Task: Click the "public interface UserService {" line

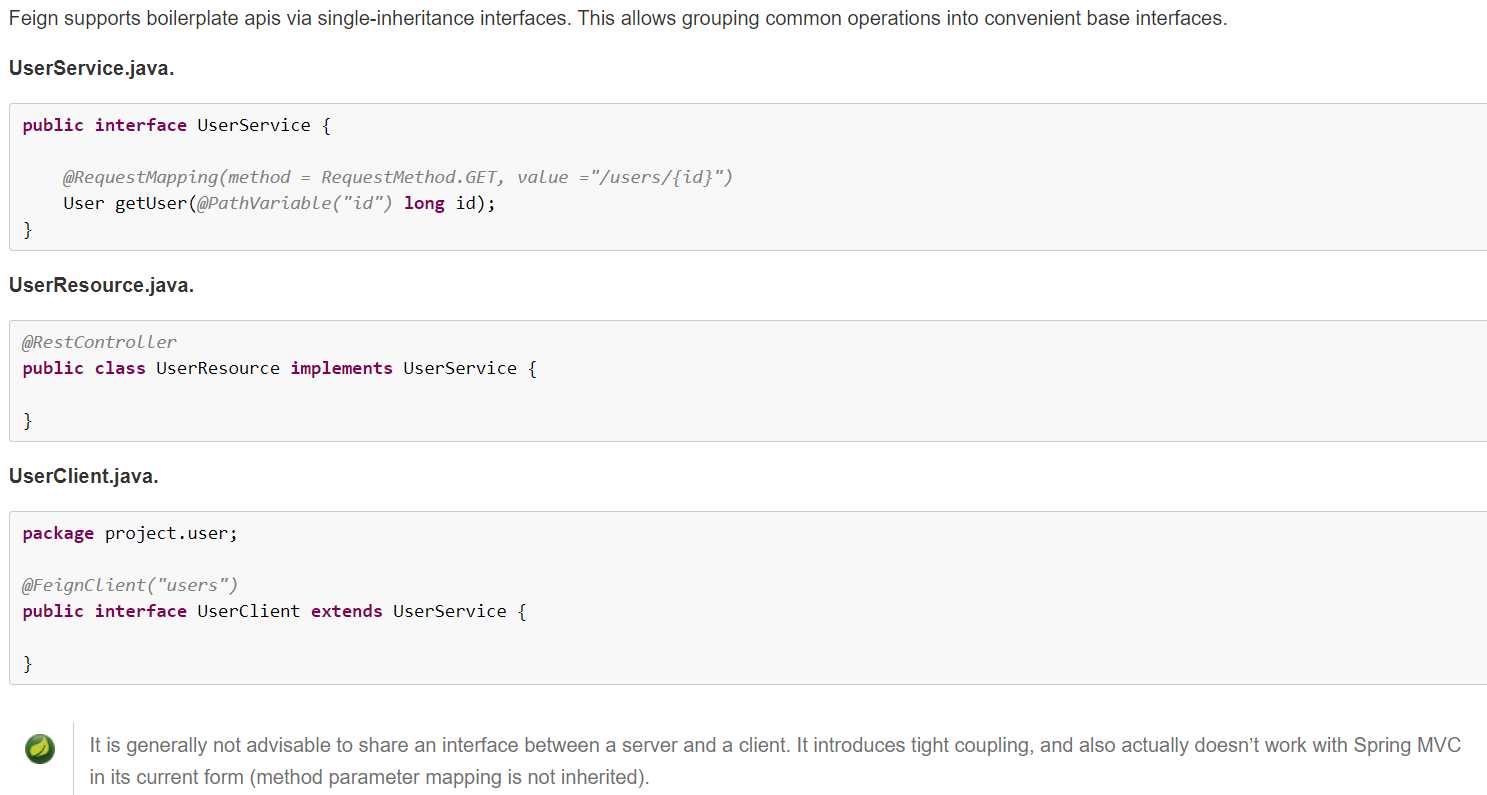Action: coord(176,125)
